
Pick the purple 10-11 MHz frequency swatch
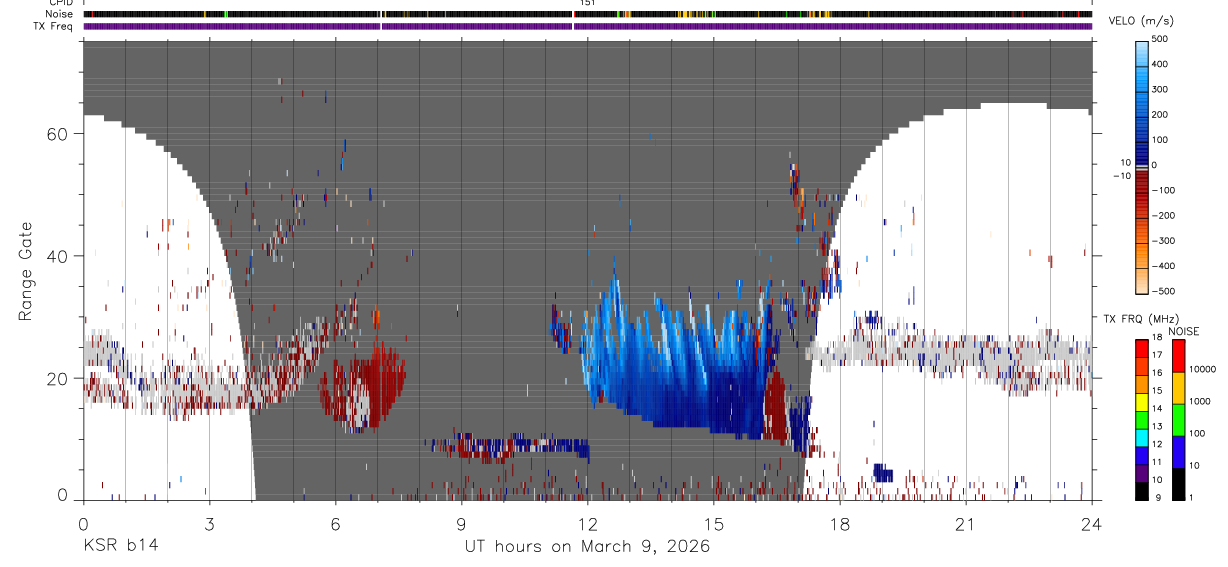tap(1142, 474)
